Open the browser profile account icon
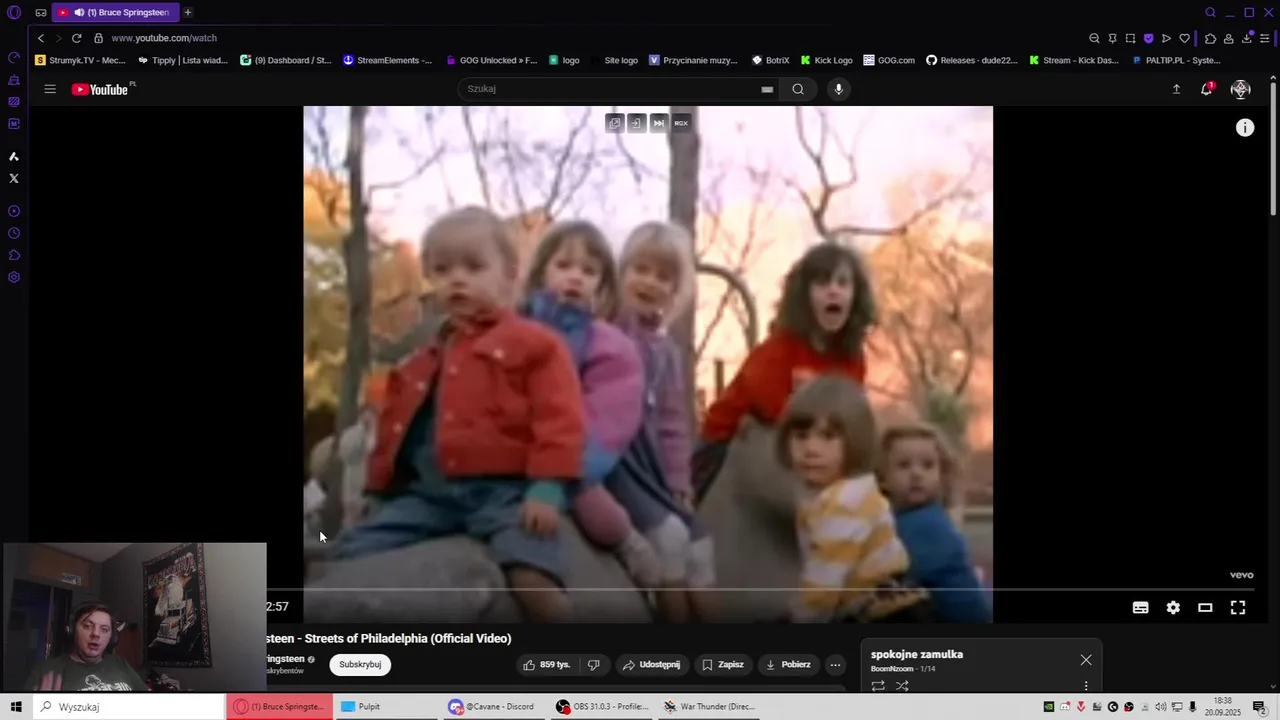 point(1228,38)
